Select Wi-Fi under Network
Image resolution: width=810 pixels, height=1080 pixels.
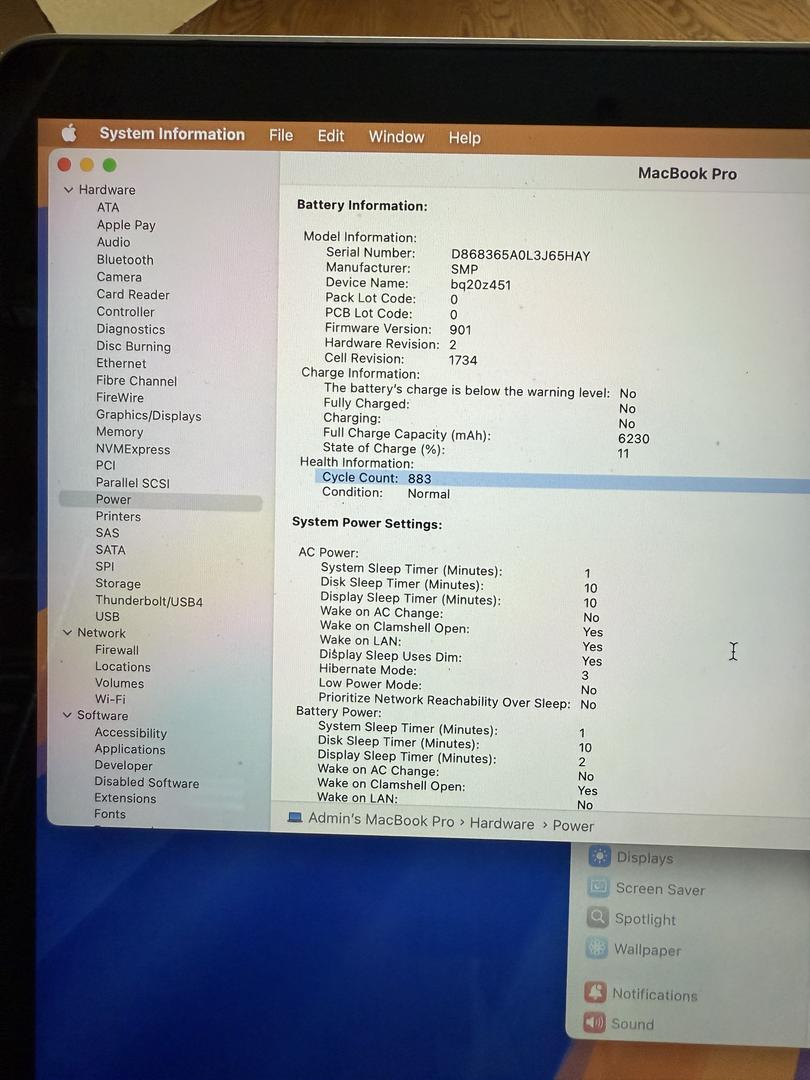[110, 699]
